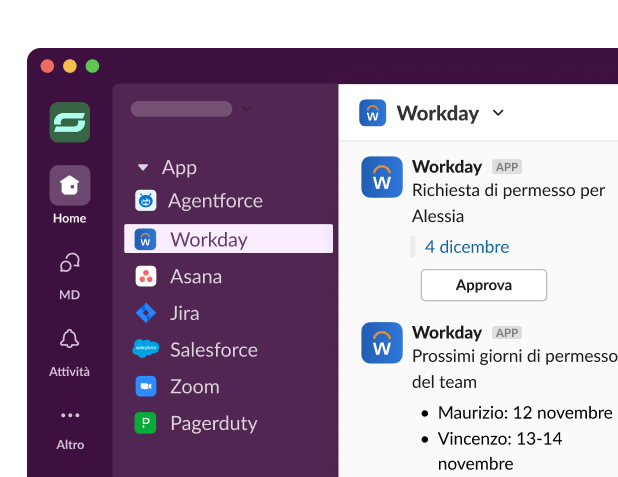
Task: Select Jira in the App list
Action: click(228, 313)
